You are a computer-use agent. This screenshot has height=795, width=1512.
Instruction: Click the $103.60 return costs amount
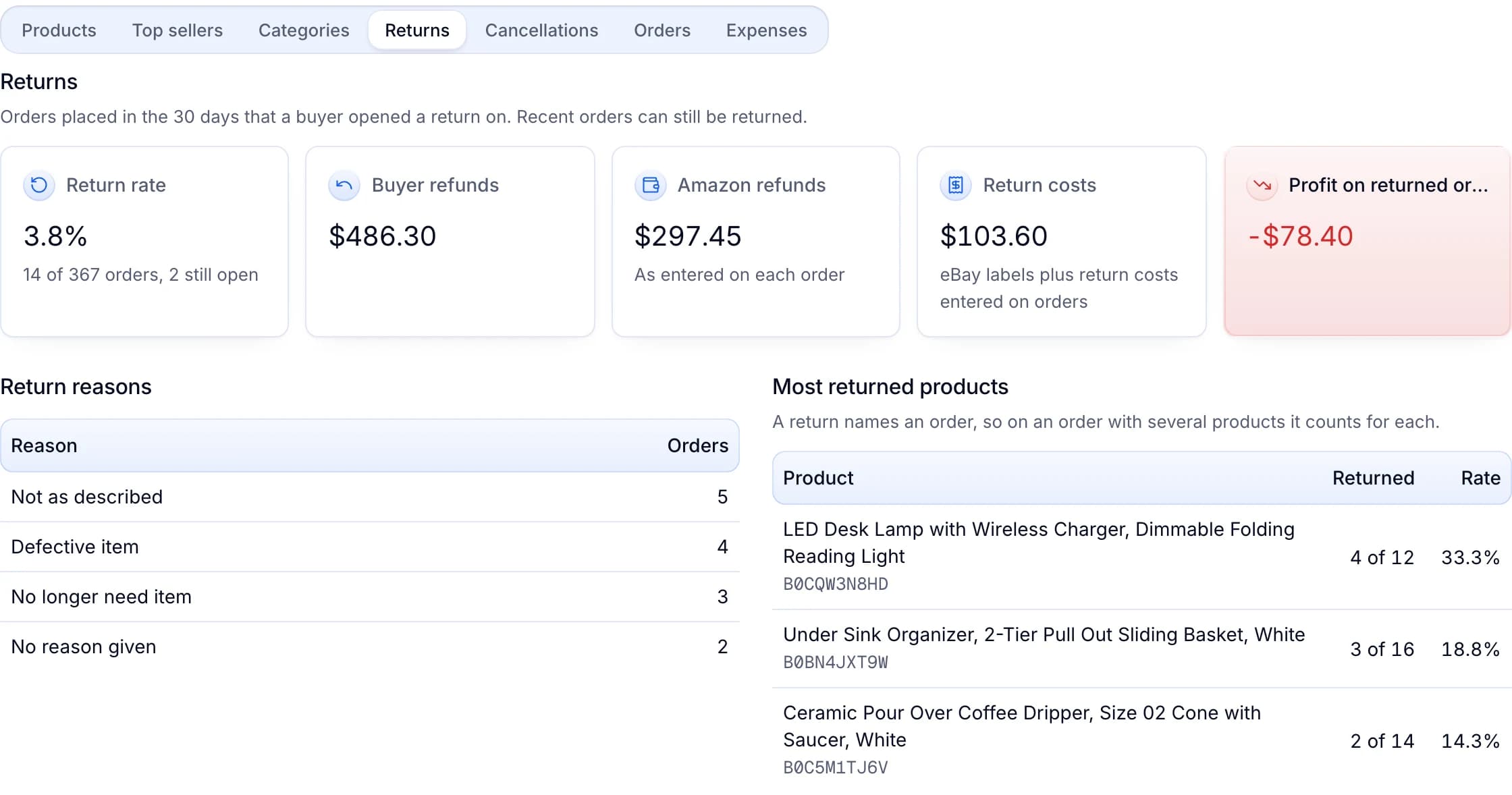pos(994,237)
